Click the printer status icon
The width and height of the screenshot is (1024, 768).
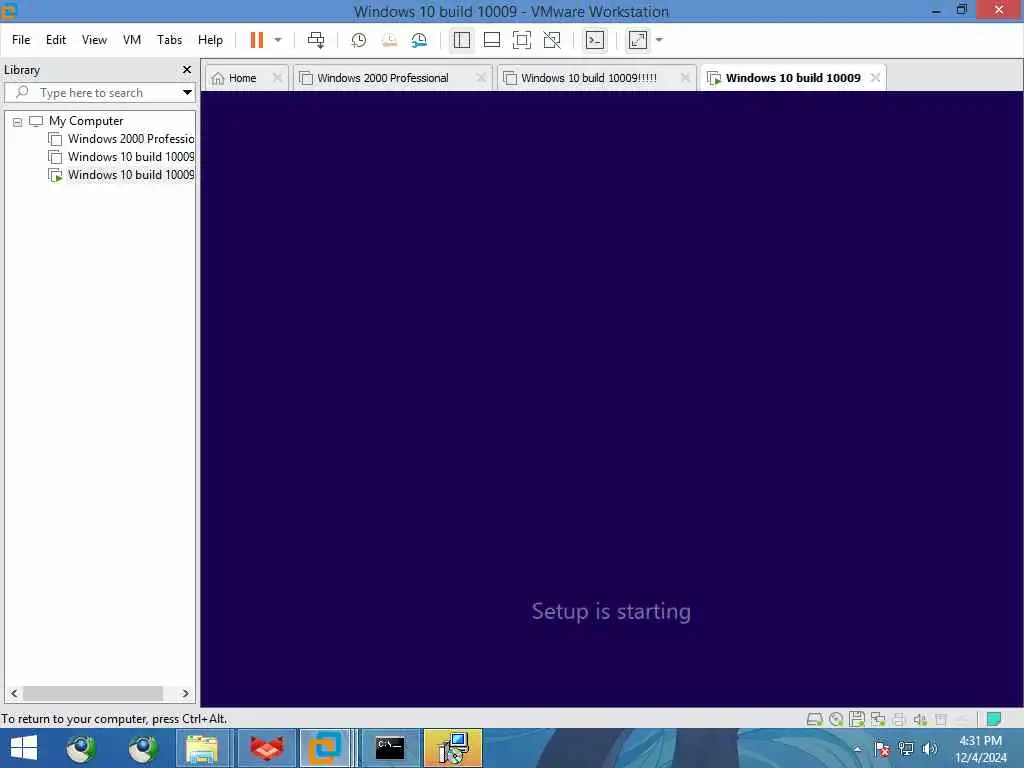[899, 720]
